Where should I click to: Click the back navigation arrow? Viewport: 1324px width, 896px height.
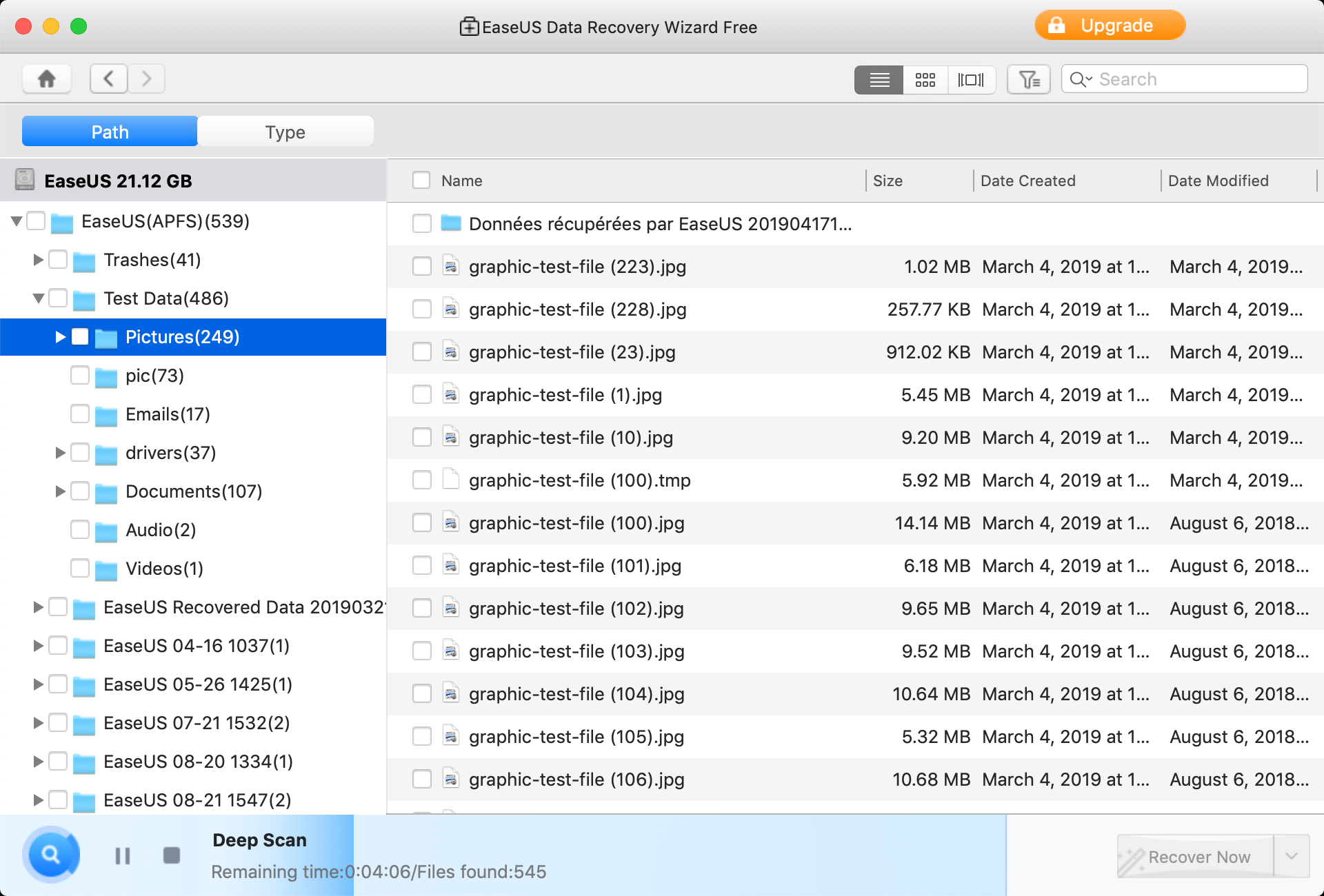tap(108, 78)
